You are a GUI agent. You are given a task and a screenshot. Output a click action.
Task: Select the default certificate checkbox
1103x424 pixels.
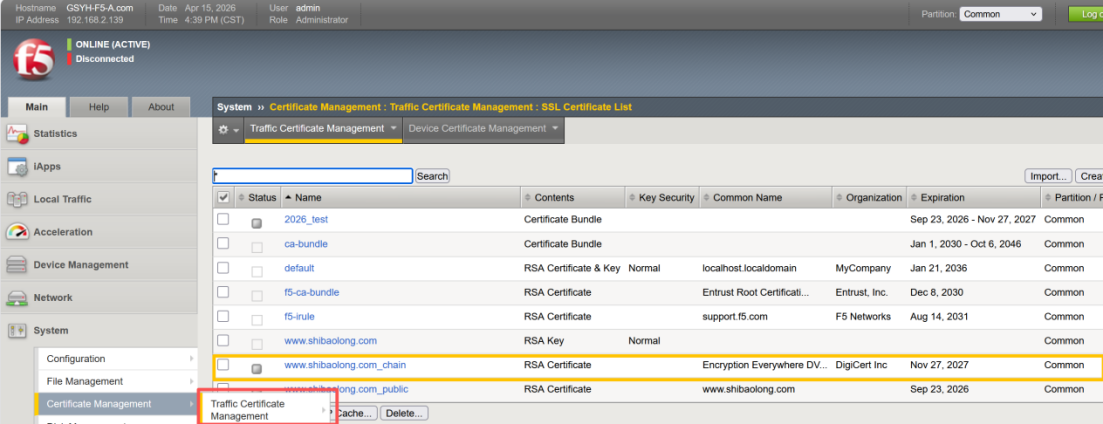point(223,268)
